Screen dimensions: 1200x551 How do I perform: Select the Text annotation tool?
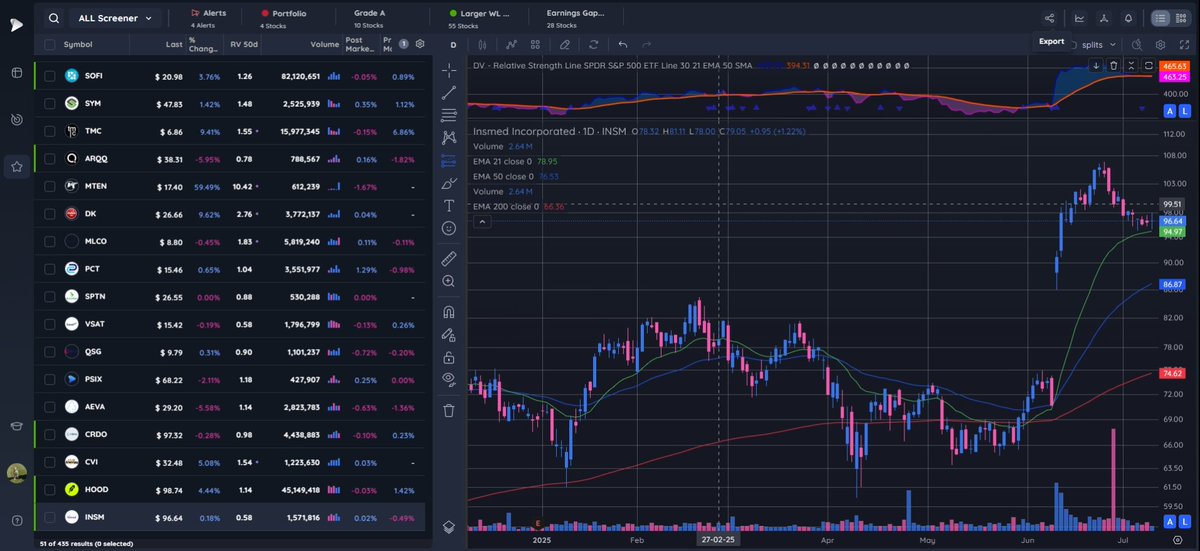tap(449, 205)
